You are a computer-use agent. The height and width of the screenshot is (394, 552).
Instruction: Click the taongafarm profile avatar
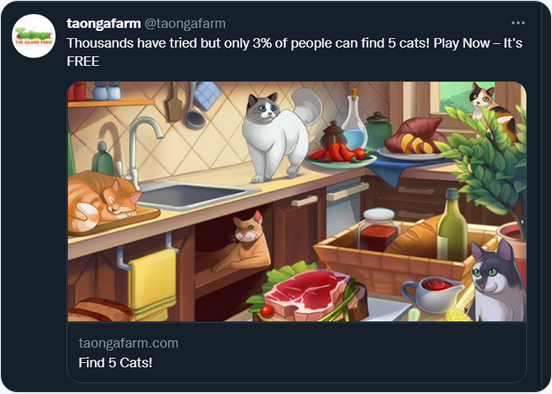(34, 36)
